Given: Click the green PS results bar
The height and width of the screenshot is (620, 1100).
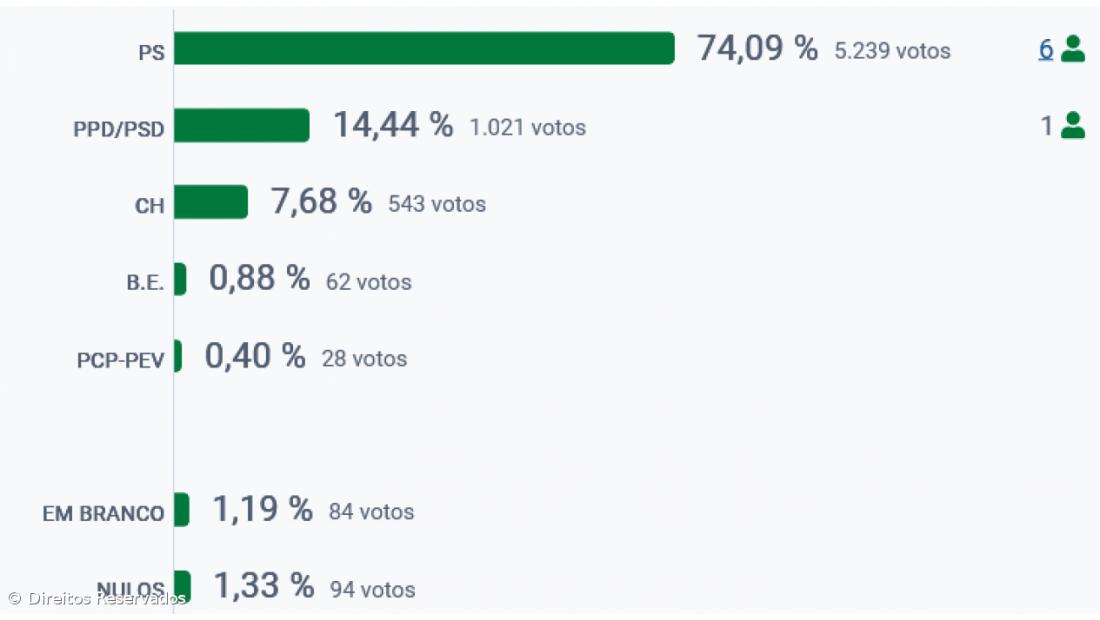Looking at the screenshot, I should 424,48.
